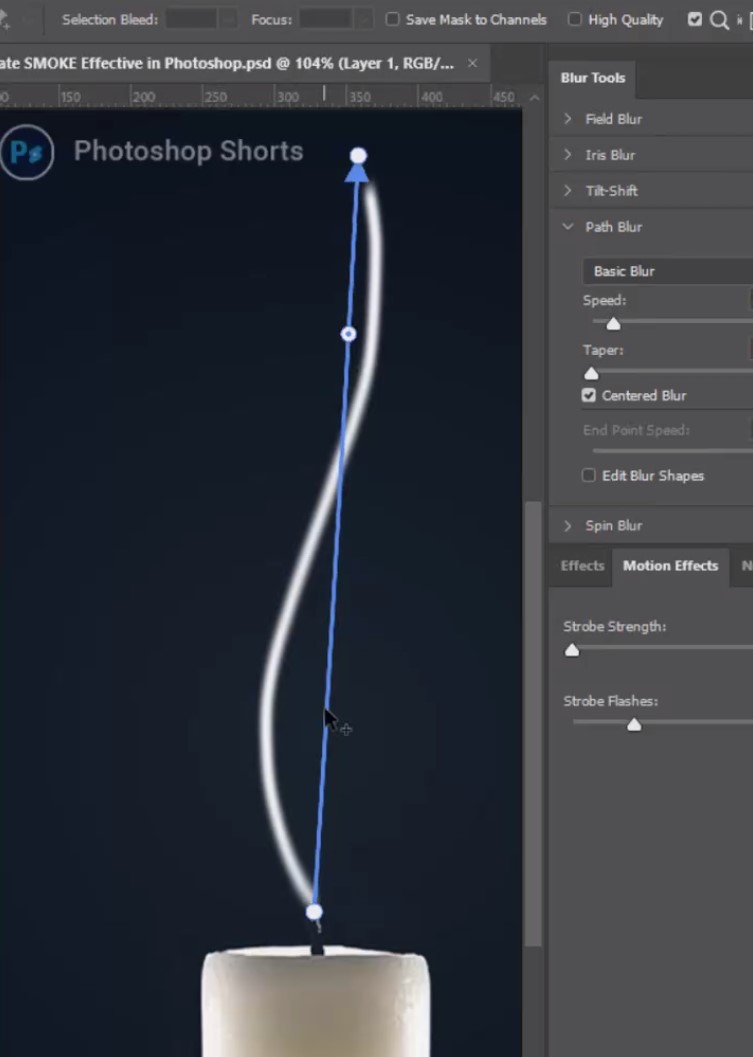The height and width of the screenshot is (1057, 753).
Task: Click the Tilt-Shift label
Action: [611, 191]
